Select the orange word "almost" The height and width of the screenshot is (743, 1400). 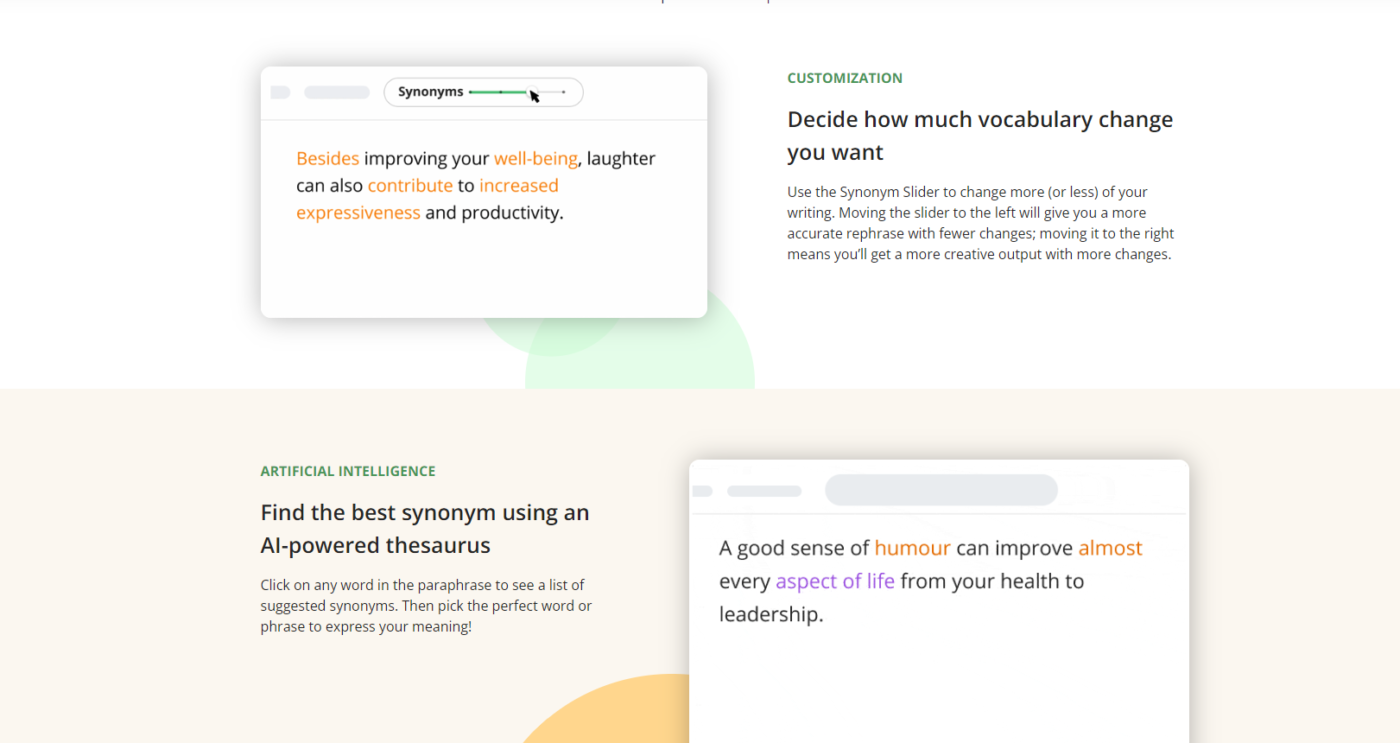click(x=1109, y=548)
